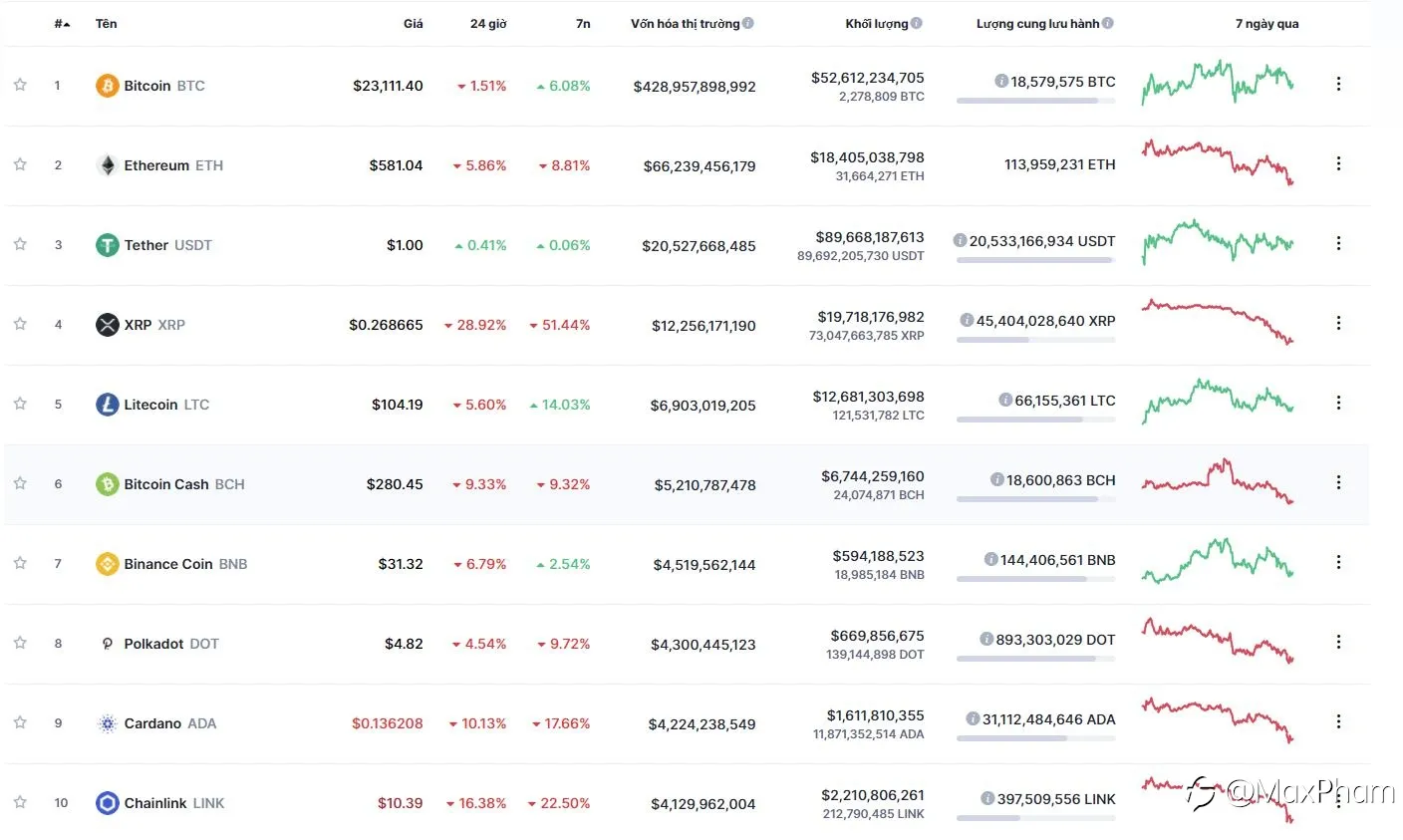Sort by the 24 giờ column header
The width and height of the screenshot is (1403, 840).
coord(488,24)
